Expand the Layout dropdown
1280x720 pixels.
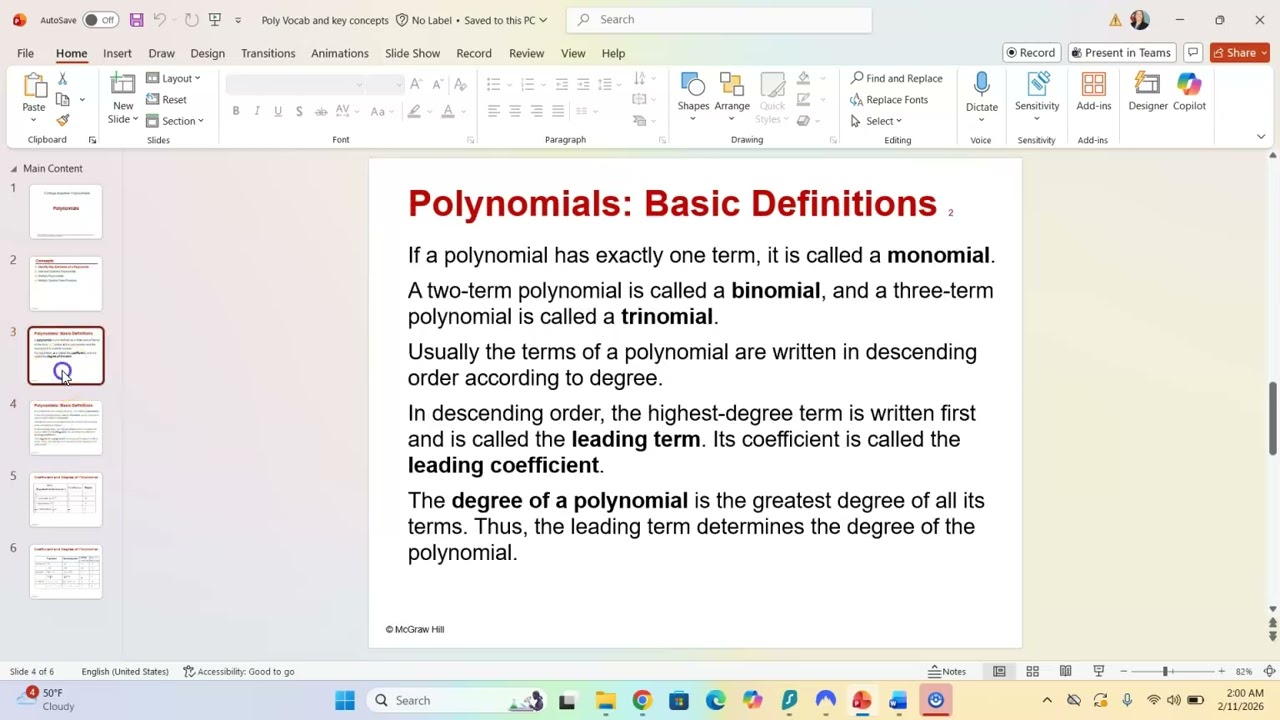pos(174,78)
